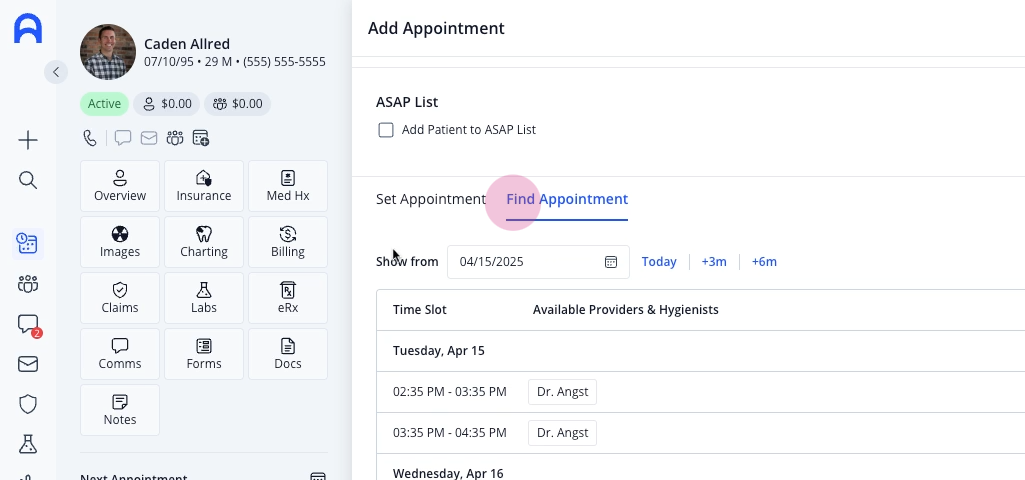1025x480 pixels.
Task: Open the date picker calendar icon
Action: [611, 262]
